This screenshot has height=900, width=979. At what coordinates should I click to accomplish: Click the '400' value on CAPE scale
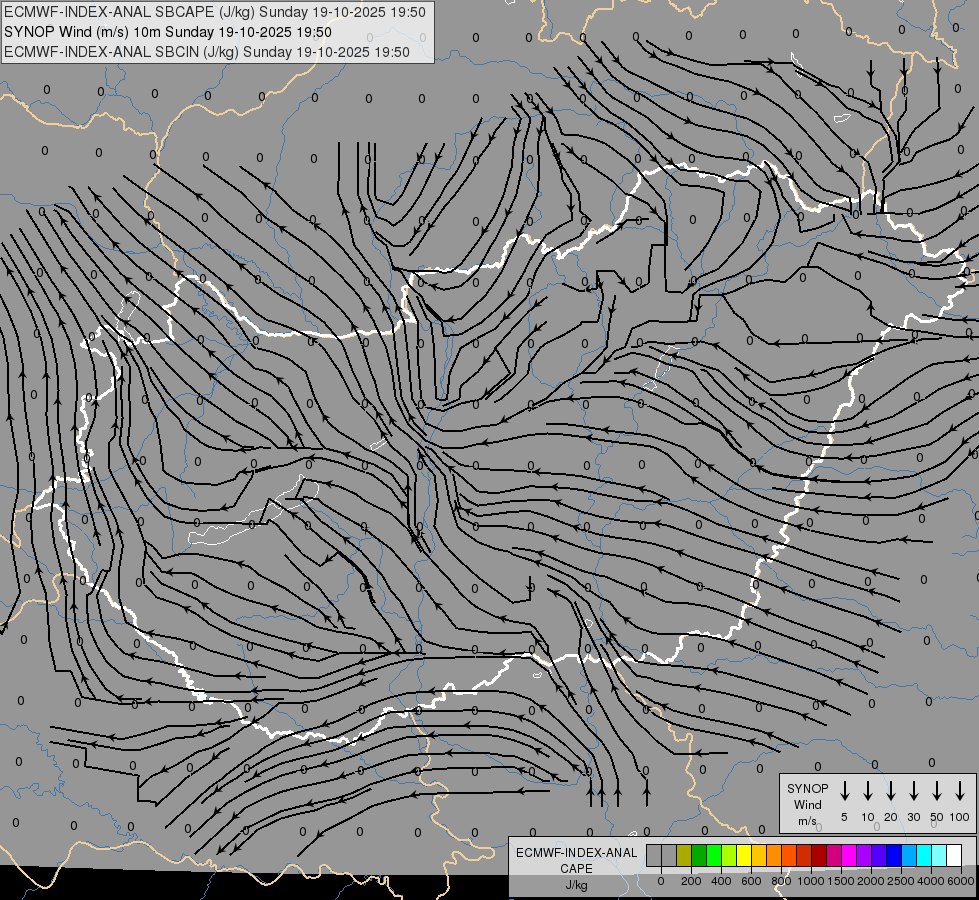(721, 881)
